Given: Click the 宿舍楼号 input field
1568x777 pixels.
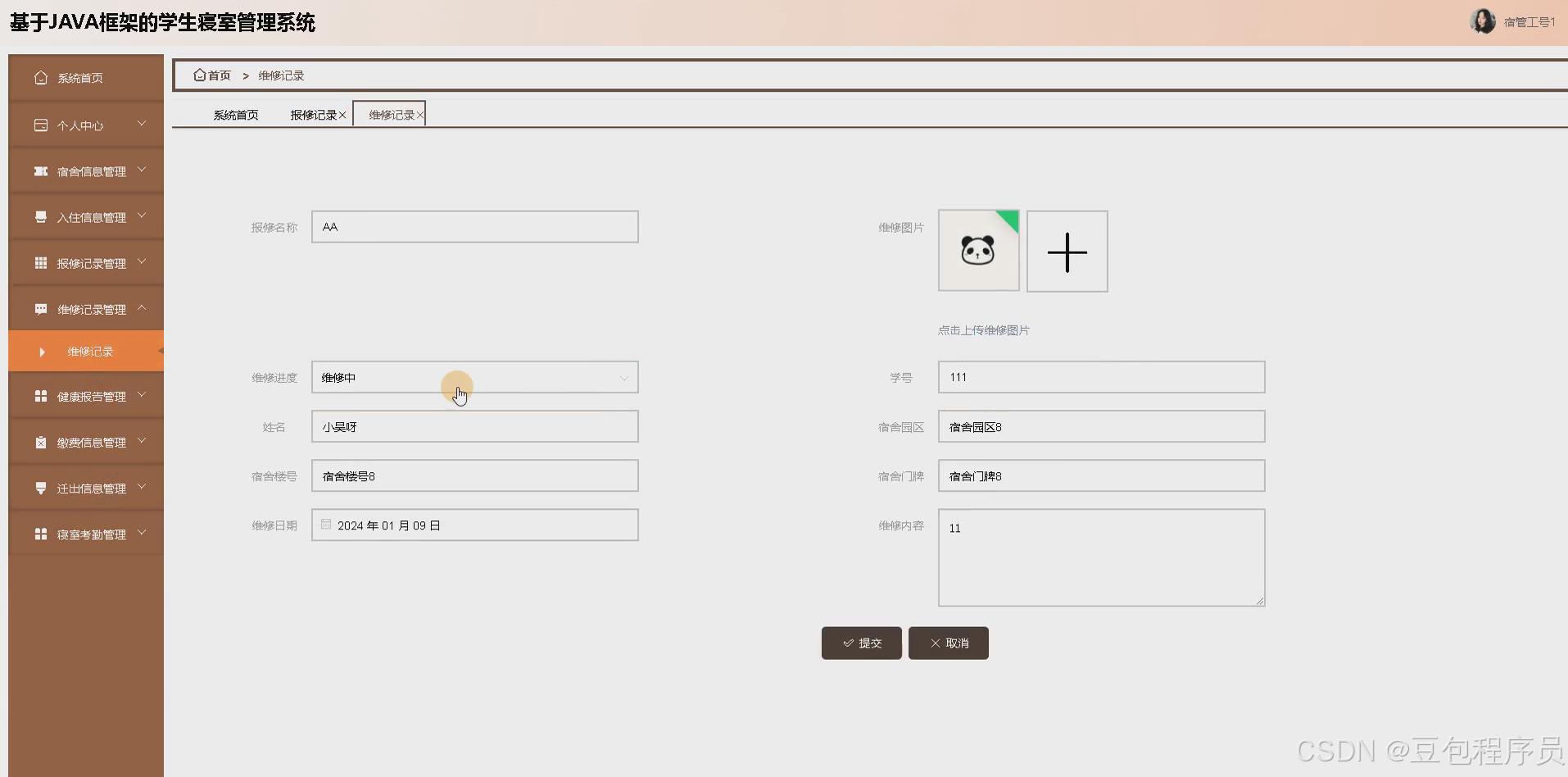Looking at the screenshot, I should 475,475.
